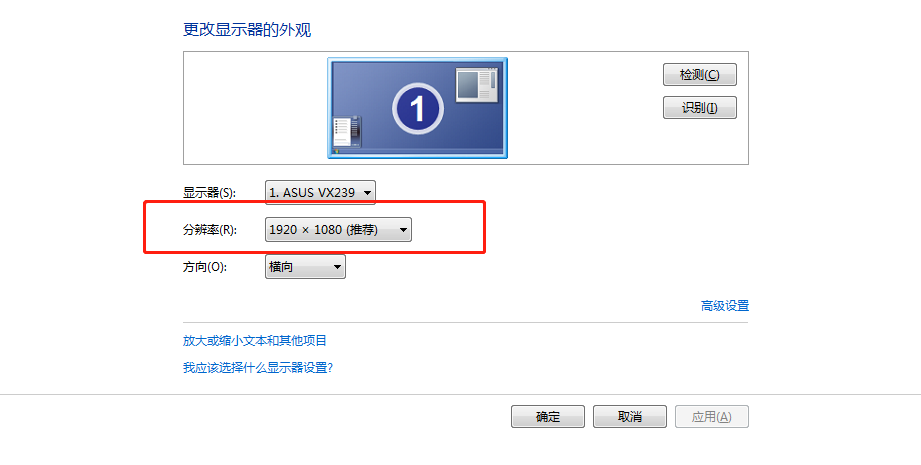
Task: Open the 横向 orientation dropdown
Action: coord(305,267)
